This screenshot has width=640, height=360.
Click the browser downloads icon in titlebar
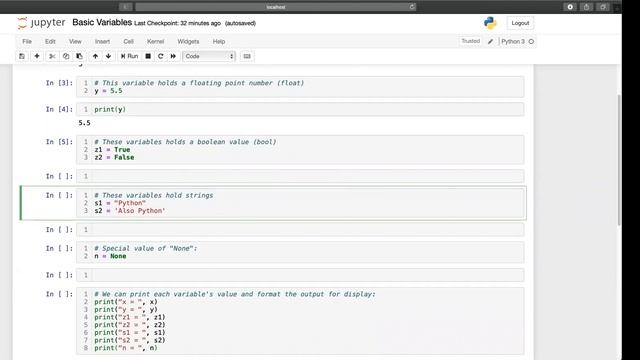(570, 7)
